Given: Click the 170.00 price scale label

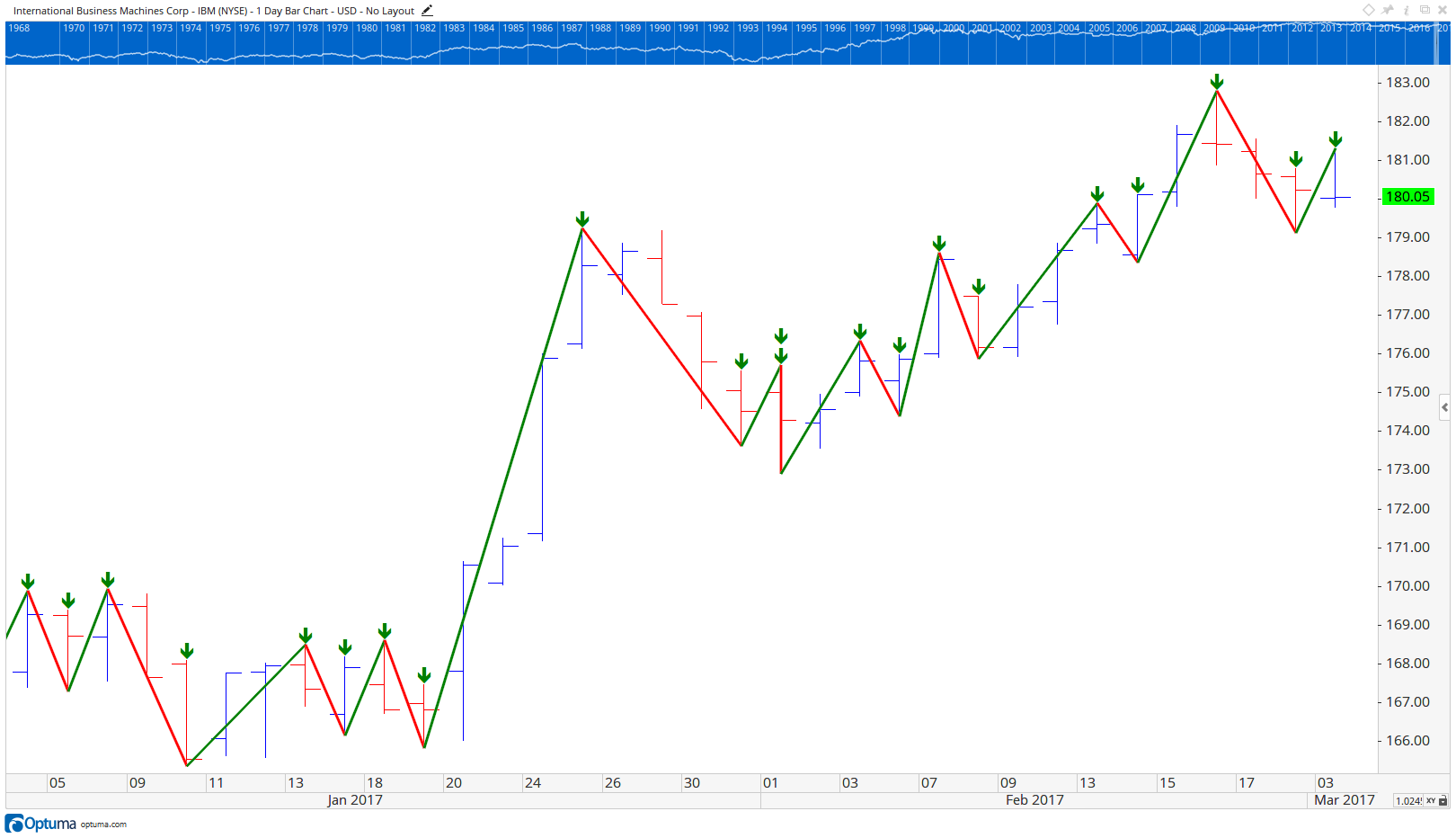Looking at the screenshot, I should point(1407,586).
